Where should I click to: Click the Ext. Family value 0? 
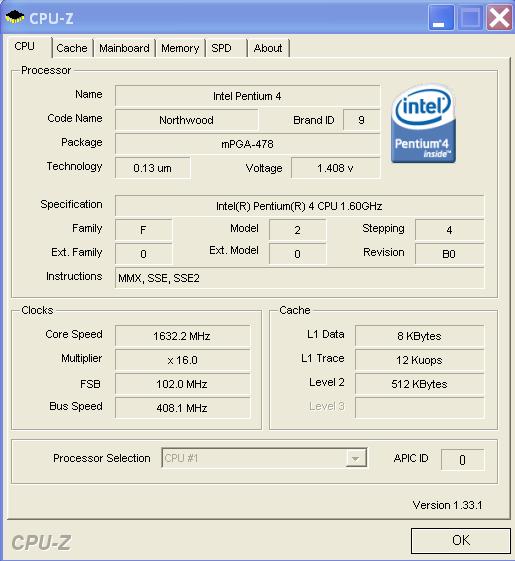[x=144, y=254]
